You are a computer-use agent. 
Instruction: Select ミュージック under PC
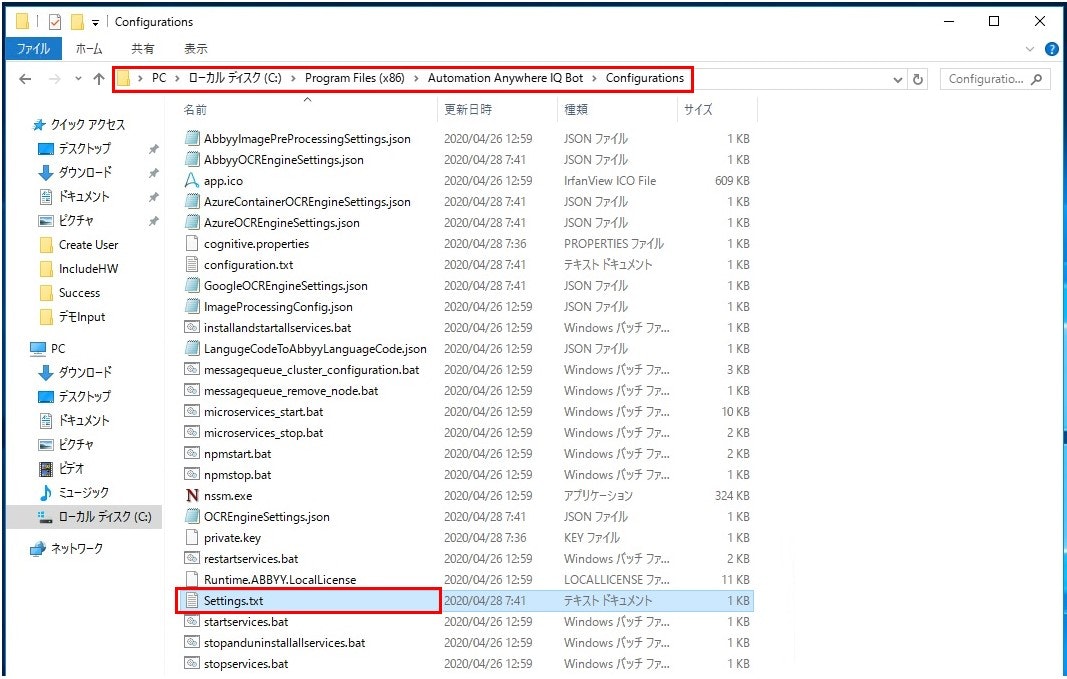click(x=84, y=493)
